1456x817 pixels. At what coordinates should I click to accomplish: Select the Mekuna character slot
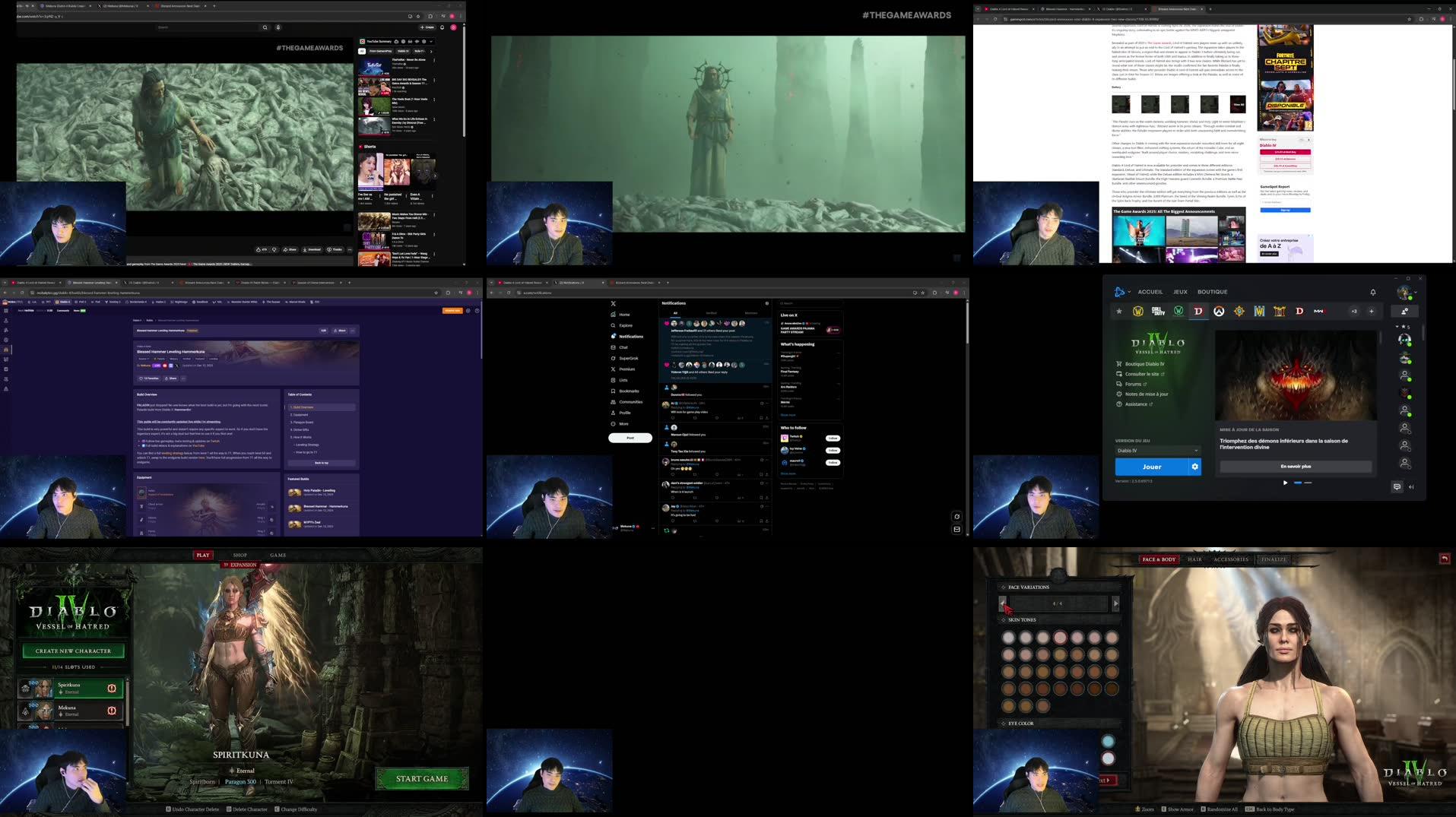[68, 710]
